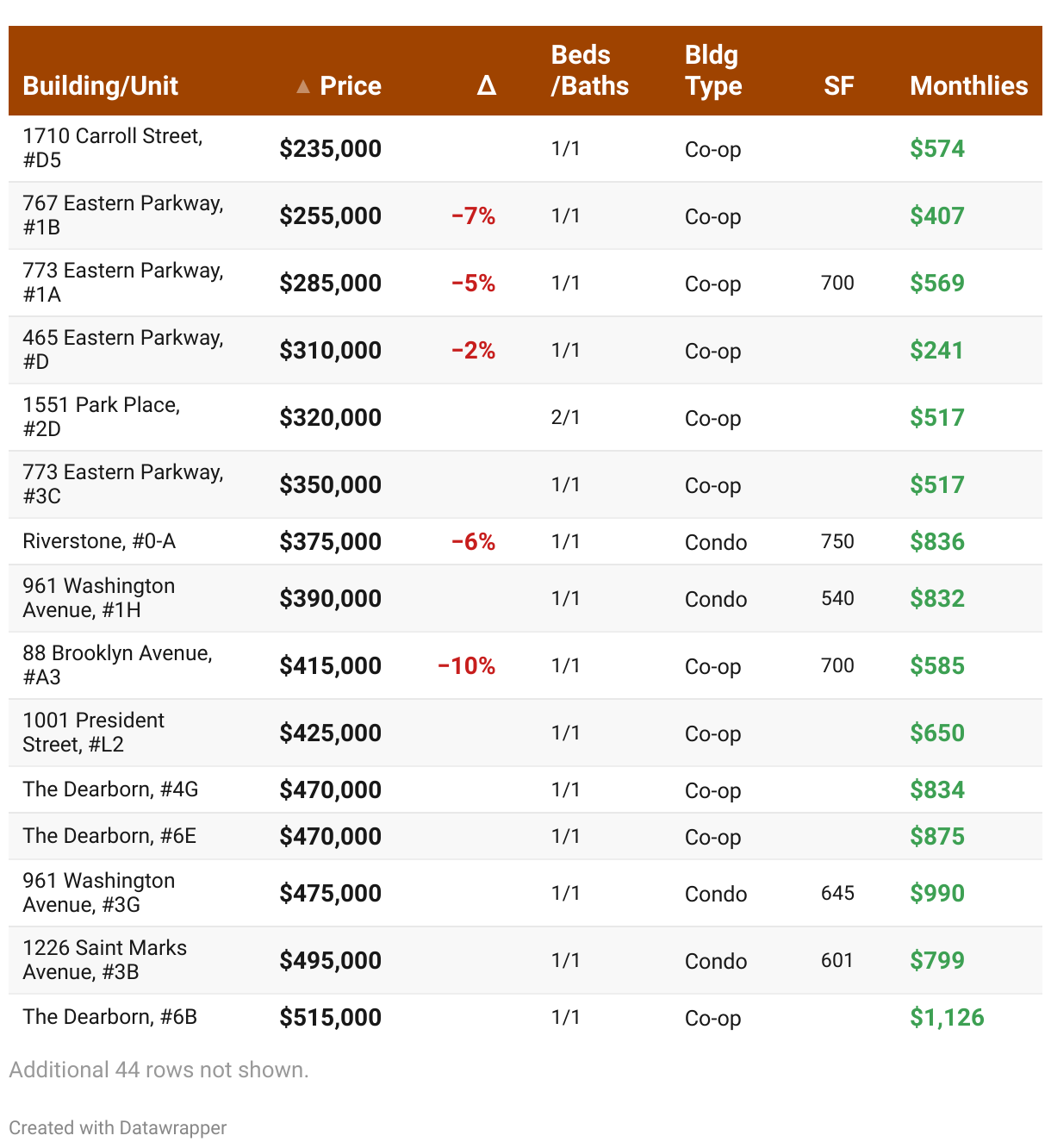
Task: Click the 645 square footage value
Action: click(x=836, y=893)
